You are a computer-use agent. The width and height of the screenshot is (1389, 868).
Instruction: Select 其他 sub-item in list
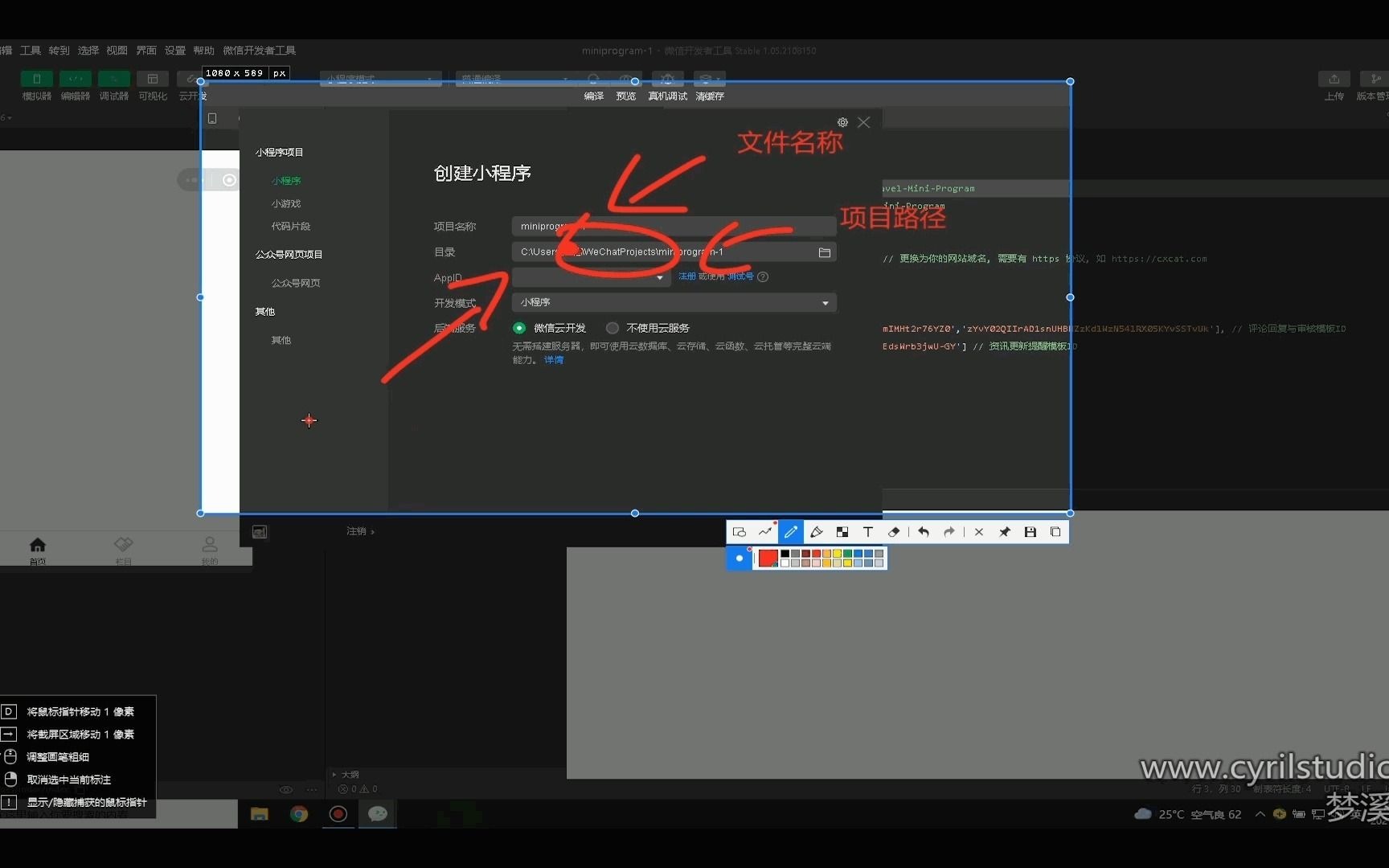click(x=281, y=340)
